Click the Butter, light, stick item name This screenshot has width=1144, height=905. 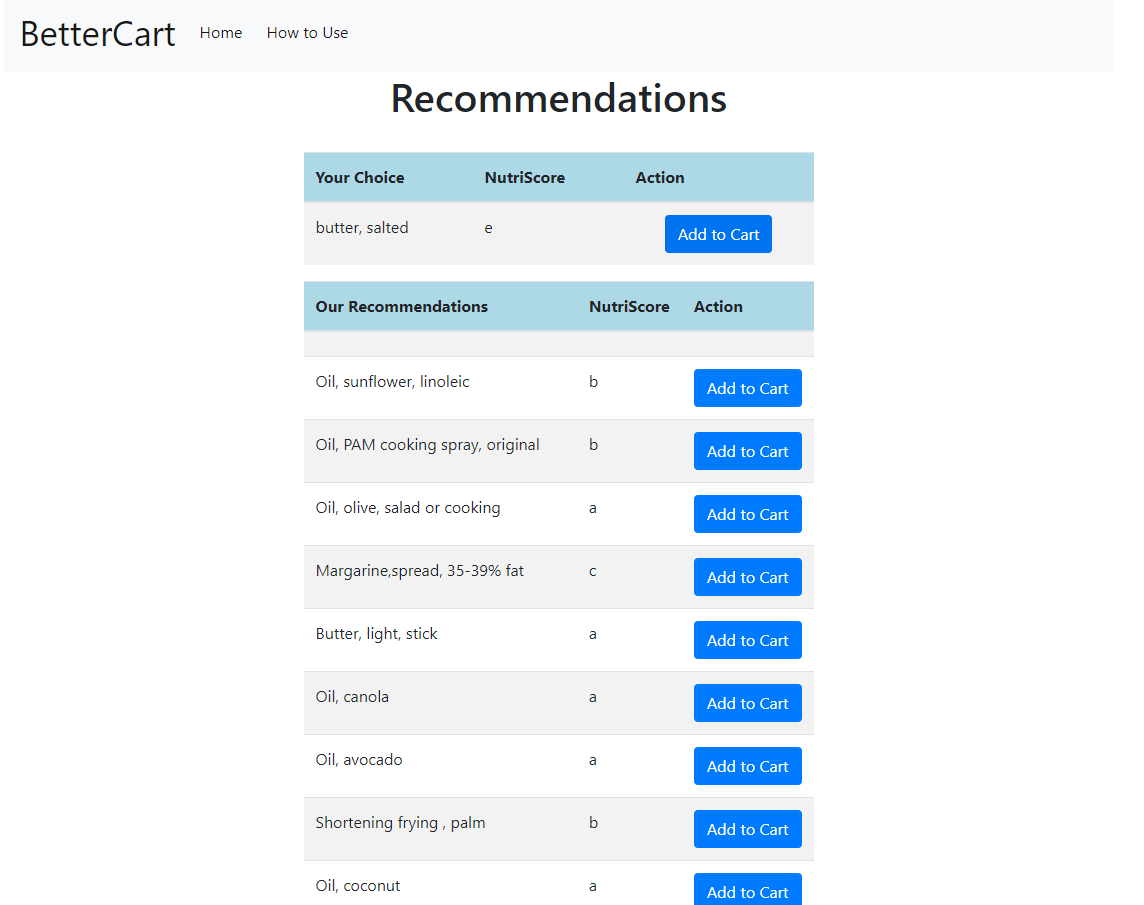tap(376, 634)
